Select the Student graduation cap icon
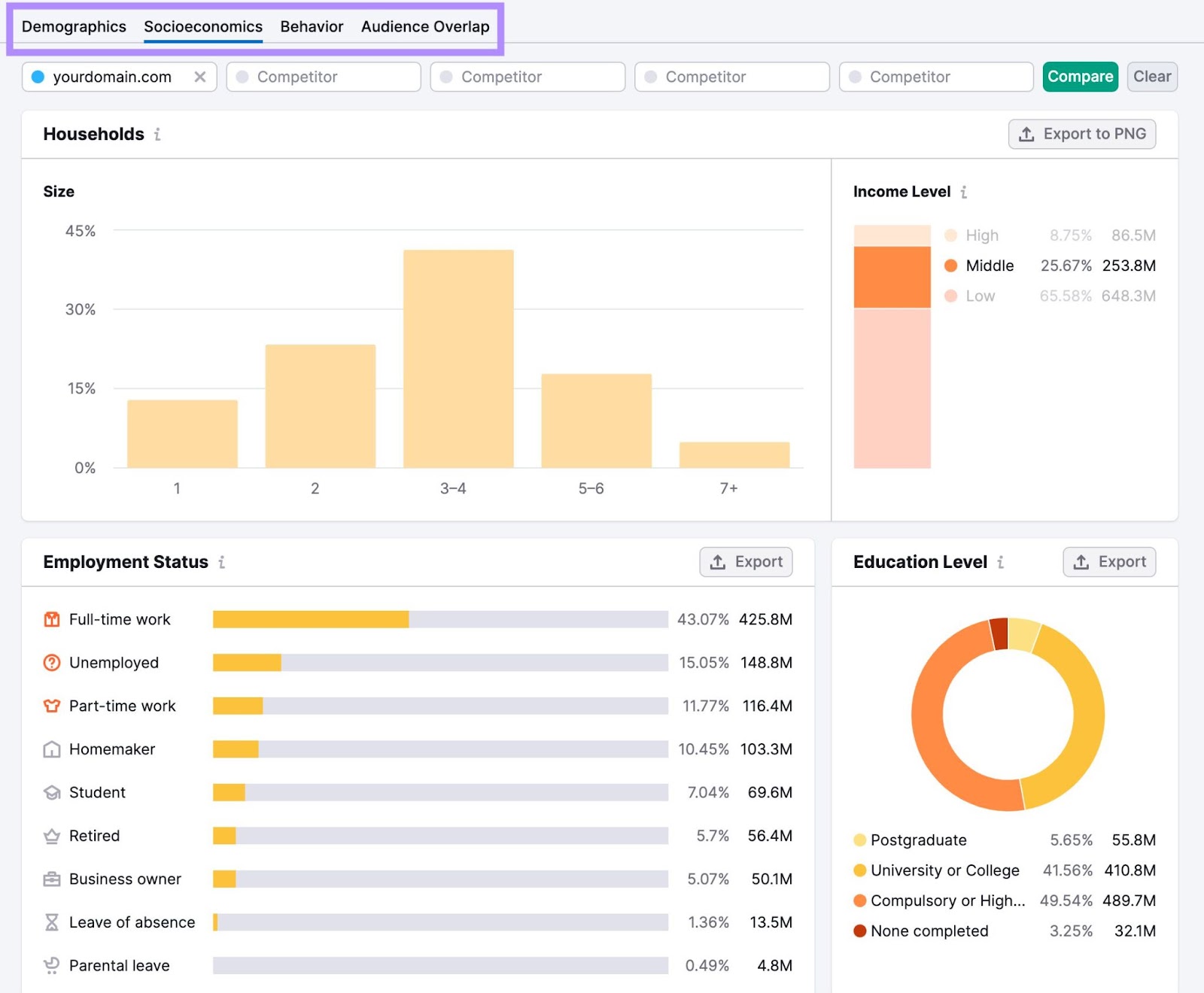1204x993 pixels. tap(50, 792)
